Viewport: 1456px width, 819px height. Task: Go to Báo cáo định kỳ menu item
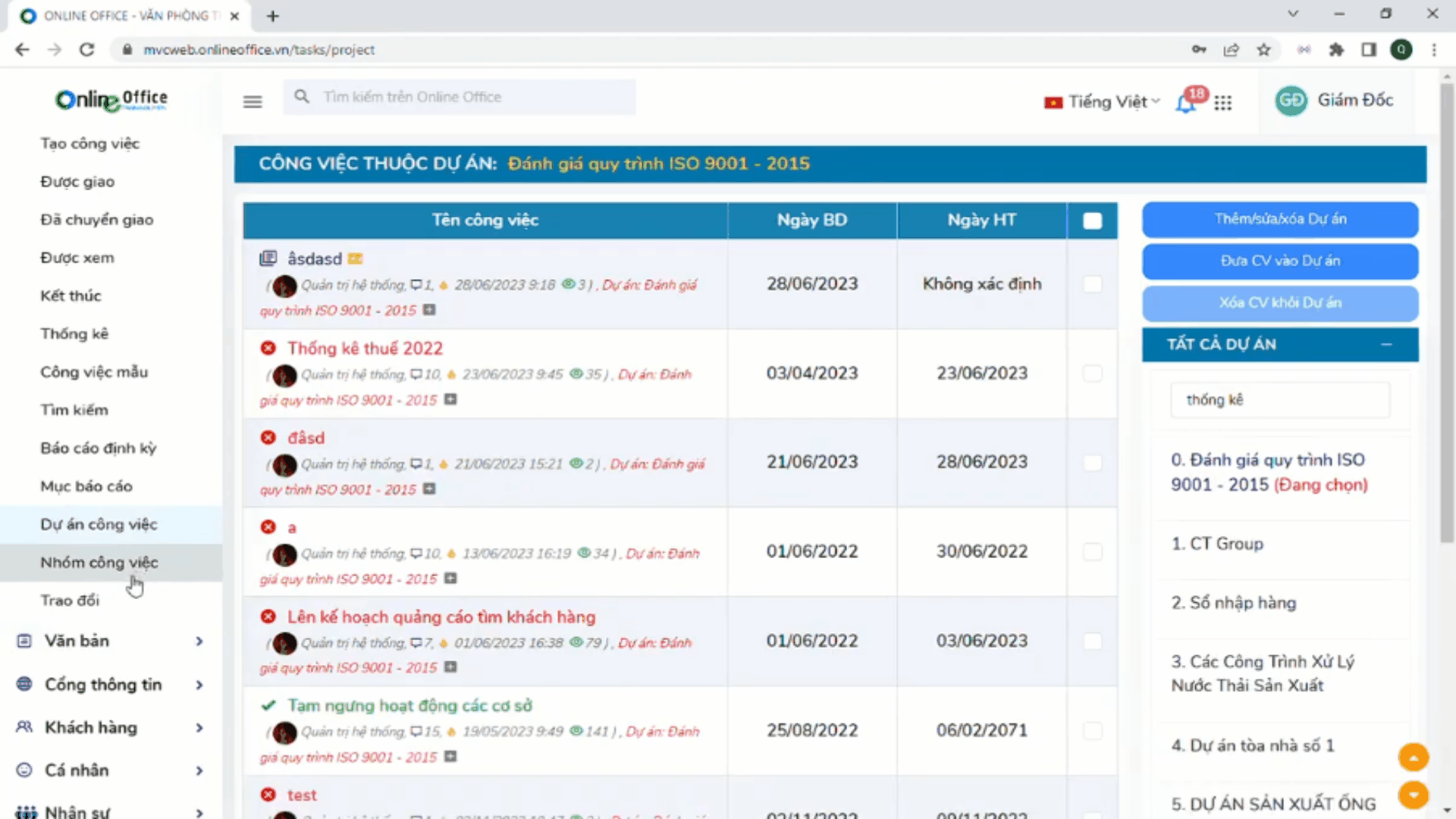pyautogui.click(x=99, y=448)
